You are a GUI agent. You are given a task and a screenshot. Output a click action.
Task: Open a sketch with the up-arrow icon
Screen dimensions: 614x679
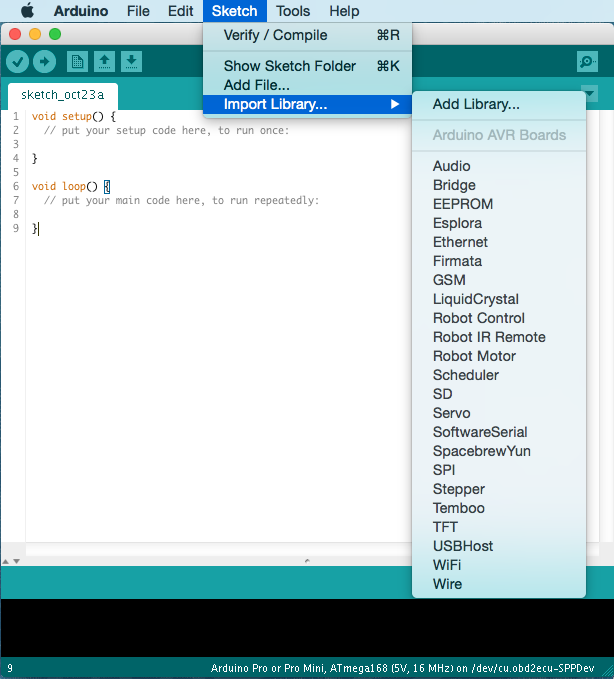(x=104, y=61)
